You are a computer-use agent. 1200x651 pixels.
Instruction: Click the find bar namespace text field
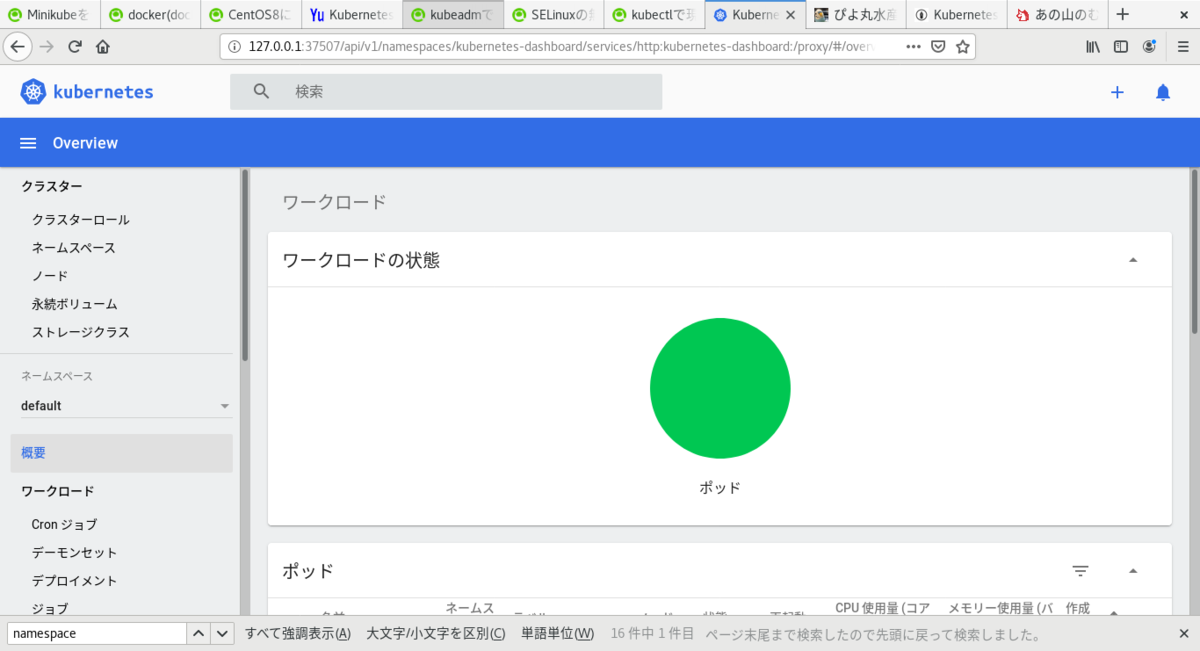point(97,633)
